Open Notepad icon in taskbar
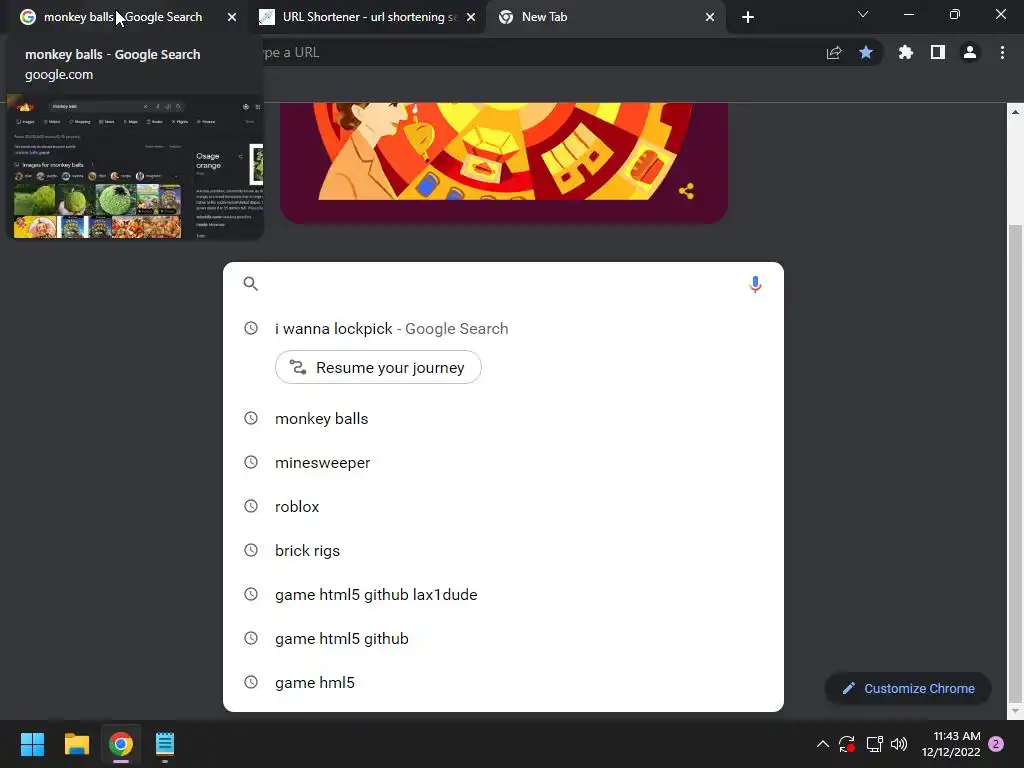 [165, 744]
